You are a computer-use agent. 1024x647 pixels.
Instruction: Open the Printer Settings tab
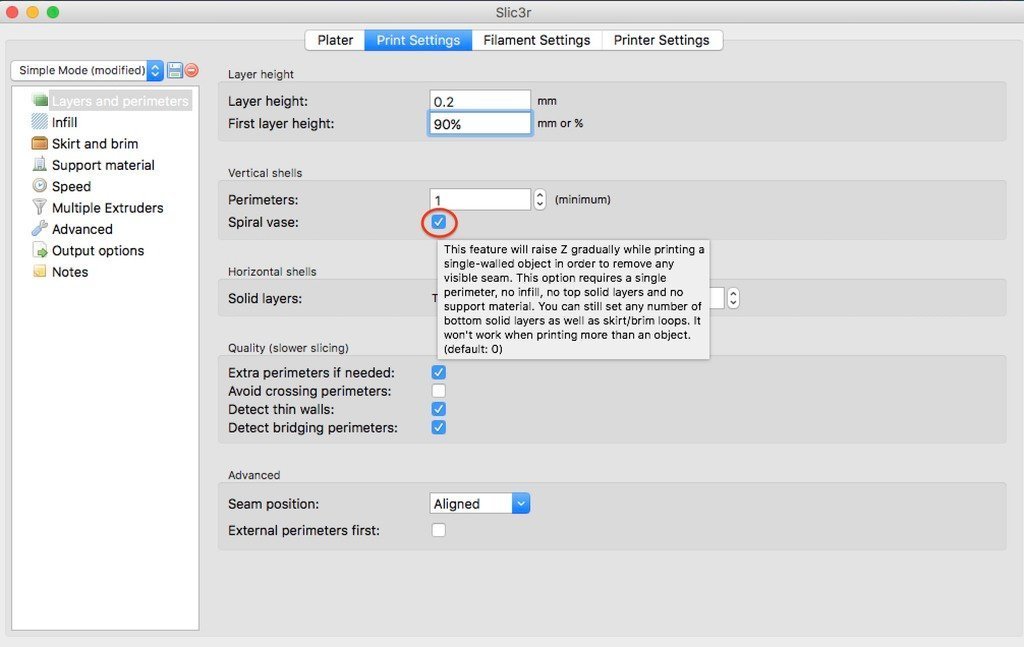click(662, 40)
